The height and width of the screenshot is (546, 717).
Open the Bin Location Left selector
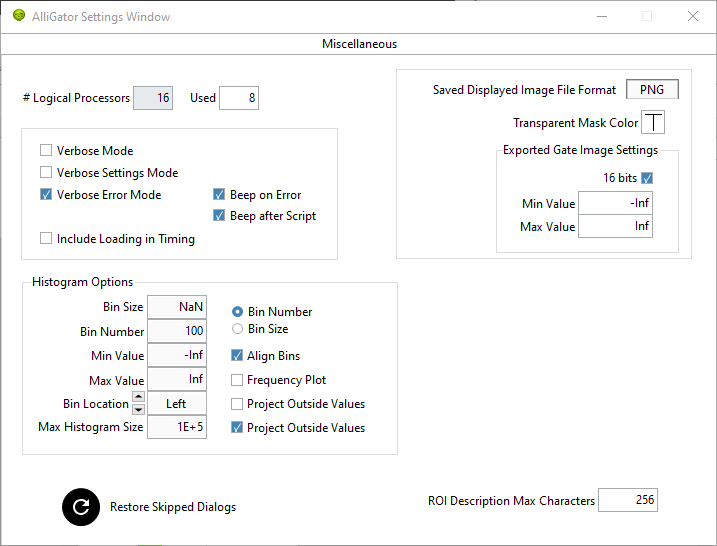(x=177, y=403)
